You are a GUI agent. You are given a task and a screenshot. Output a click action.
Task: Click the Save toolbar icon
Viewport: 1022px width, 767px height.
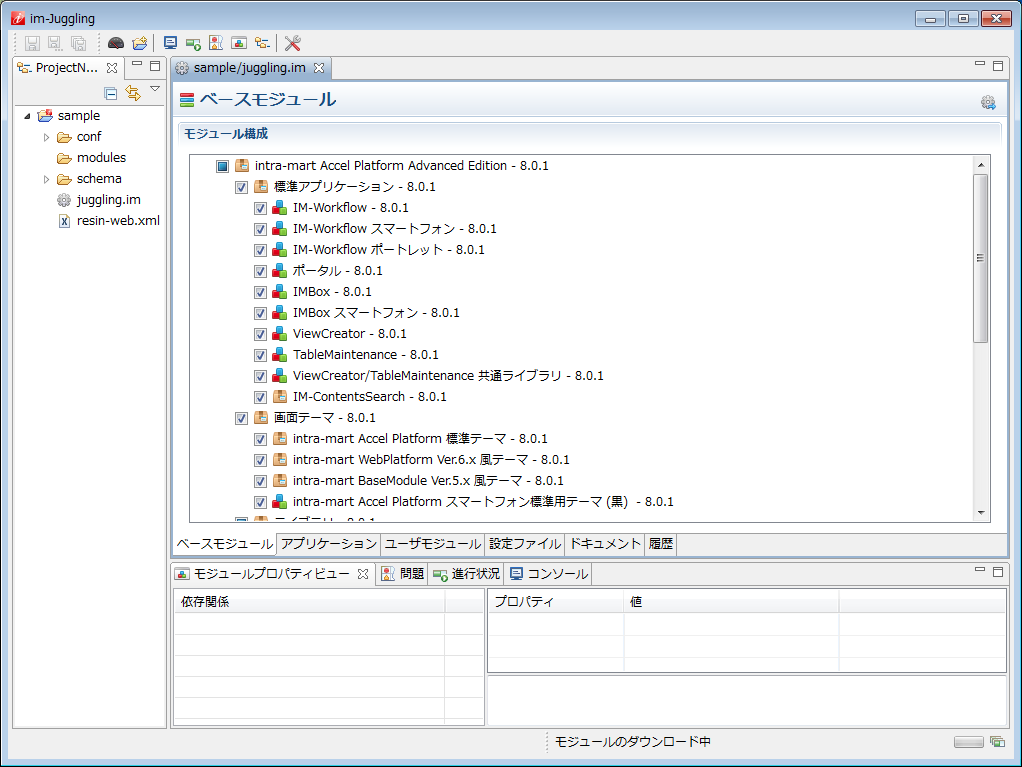coord(32,43)
